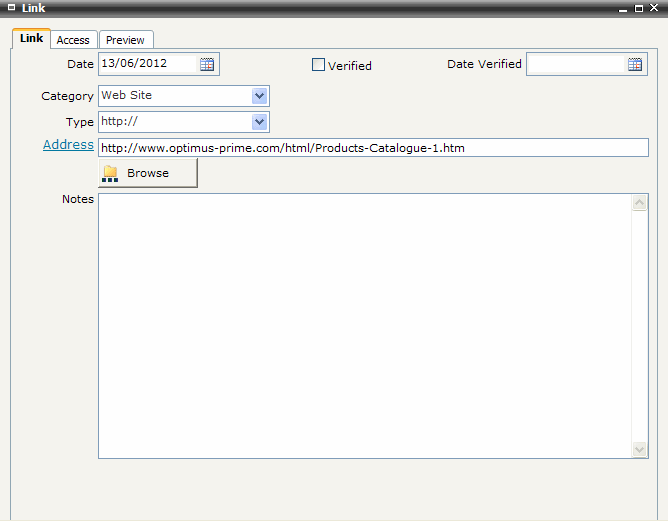The height and width of the screenshot is (521, 668).
Task: Select the Link tab
Action: 31,38
